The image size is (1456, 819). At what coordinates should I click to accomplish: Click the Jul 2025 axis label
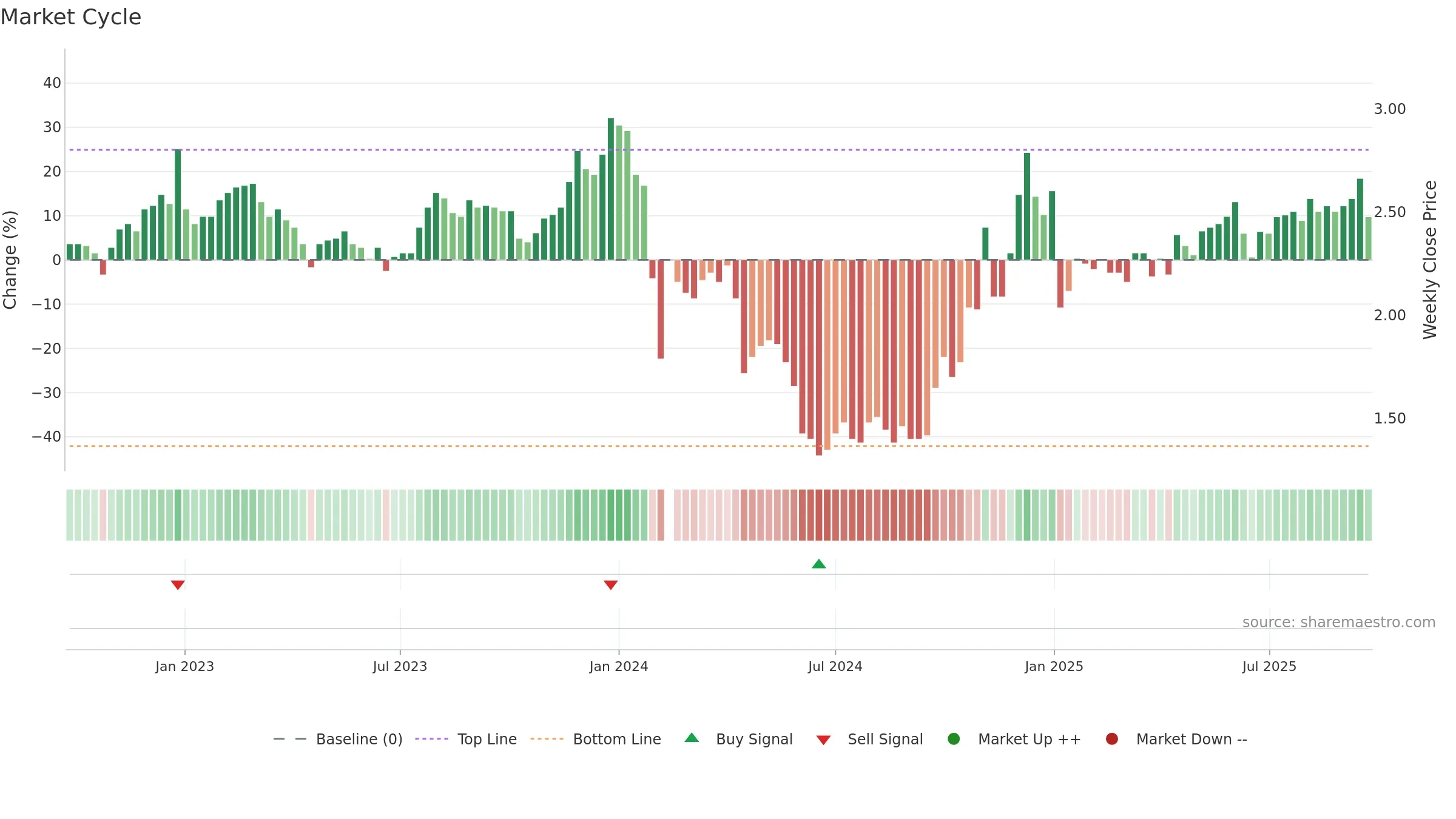(1269, 666)
